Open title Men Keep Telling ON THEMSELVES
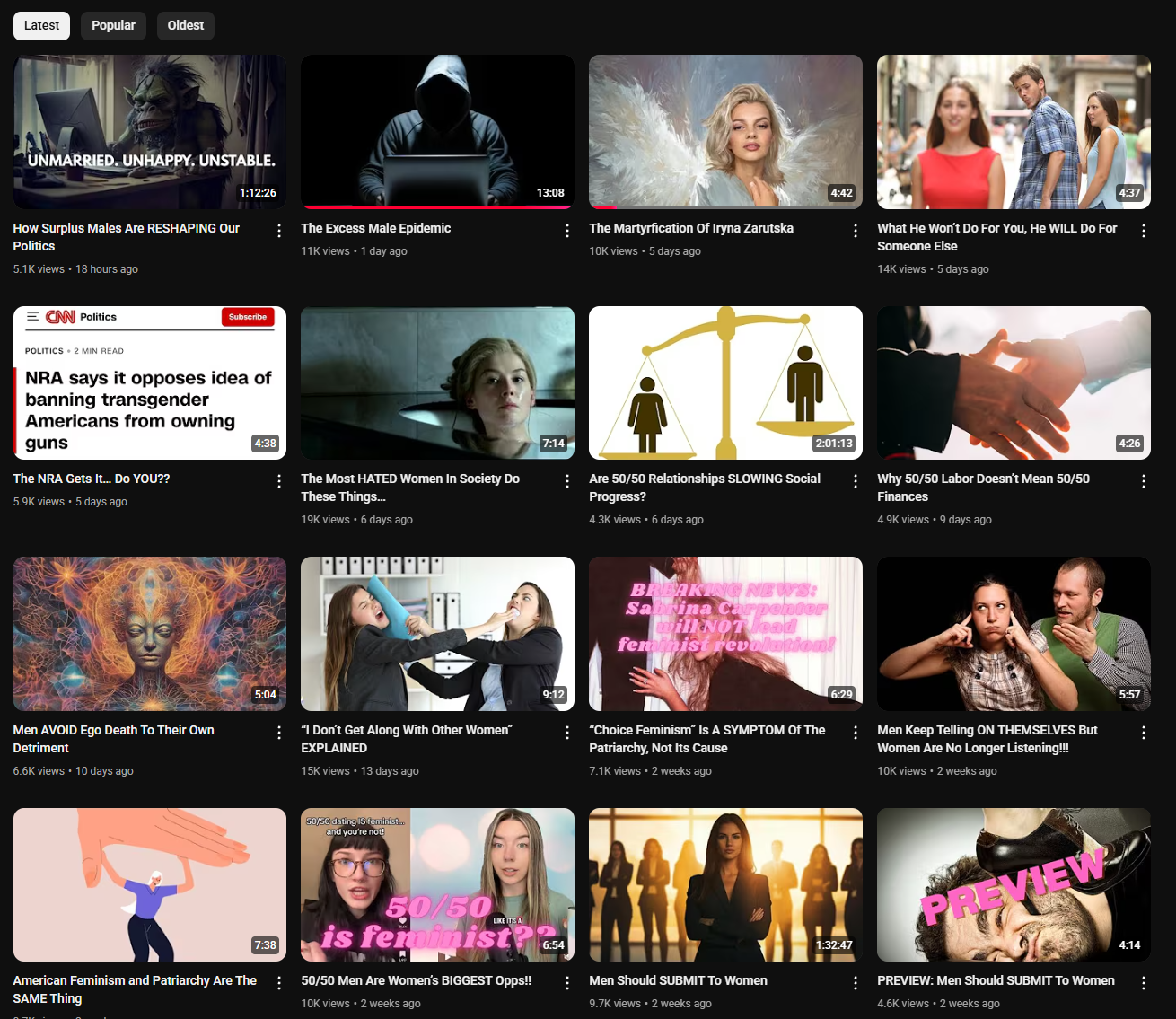Image resolution: width=1176 pixels, height=1019 pixels. (x=987, y=739)
